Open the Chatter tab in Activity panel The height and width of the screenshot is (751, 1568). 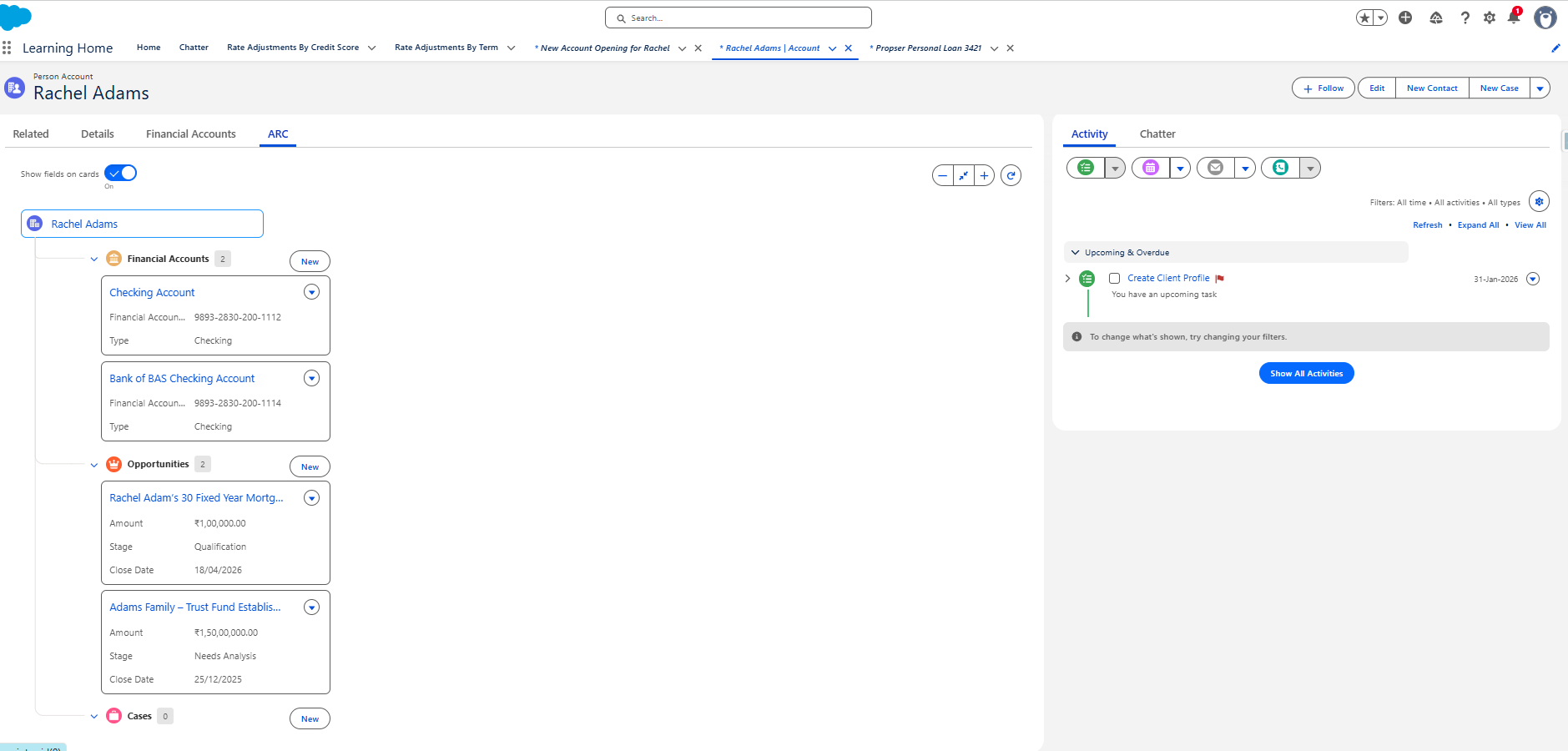[1157, 134]
